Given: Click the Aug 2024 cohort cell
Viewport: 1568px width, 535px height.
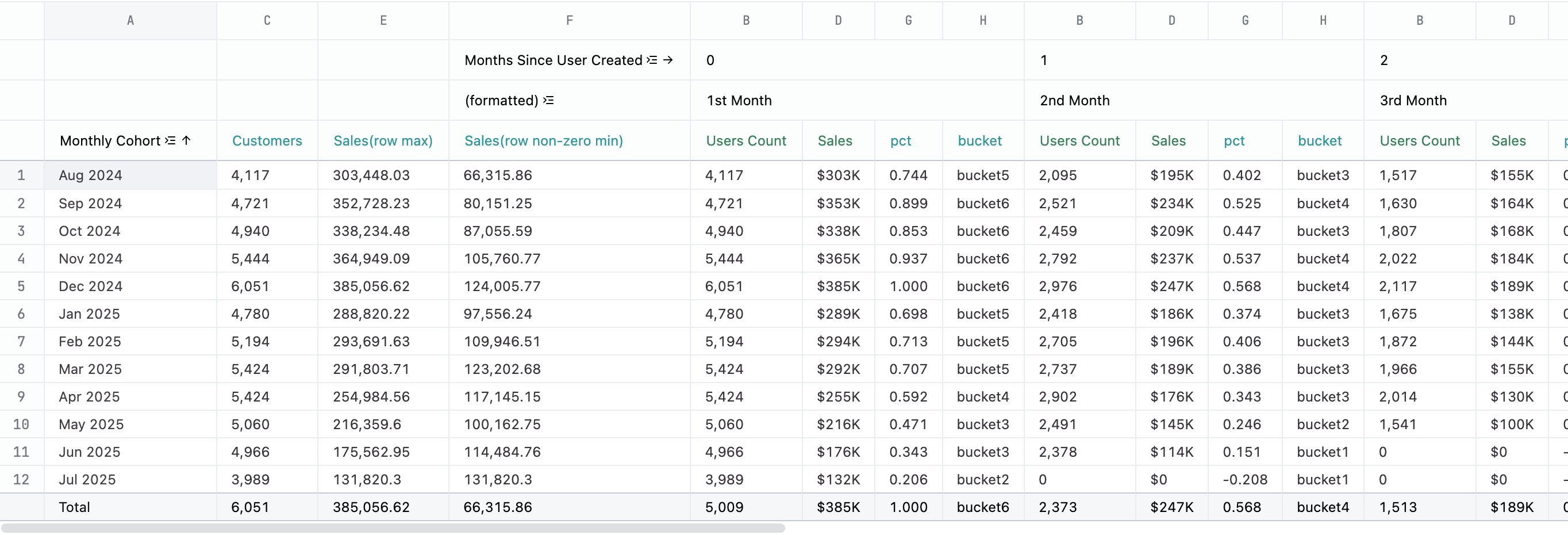Looking at the screenshot, I should [x=91, y=175].
